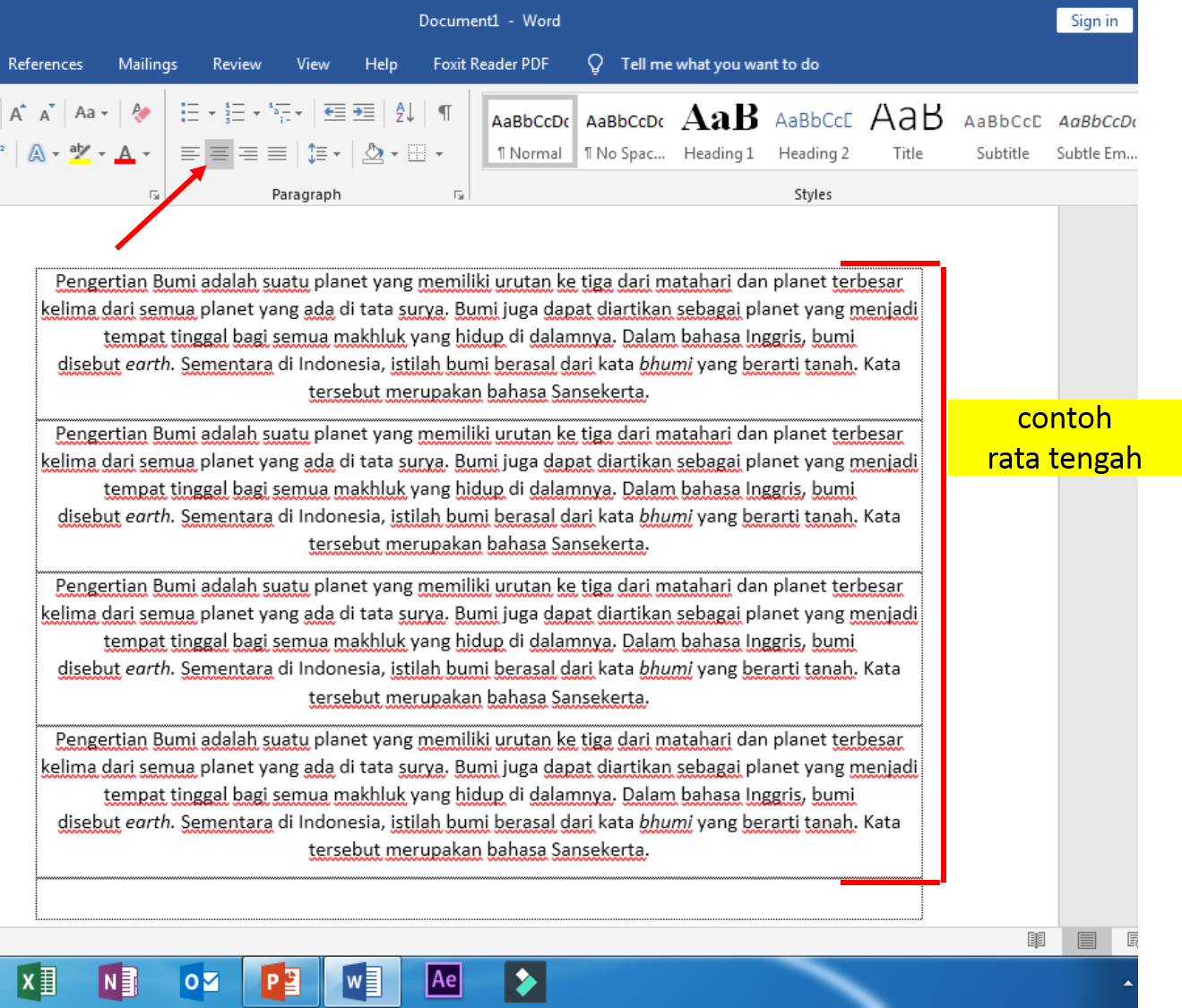Click the word 'Sansekerta' in first paragraph
The width and height of the screenshot is (1182, 1008).
pos(599,392)
